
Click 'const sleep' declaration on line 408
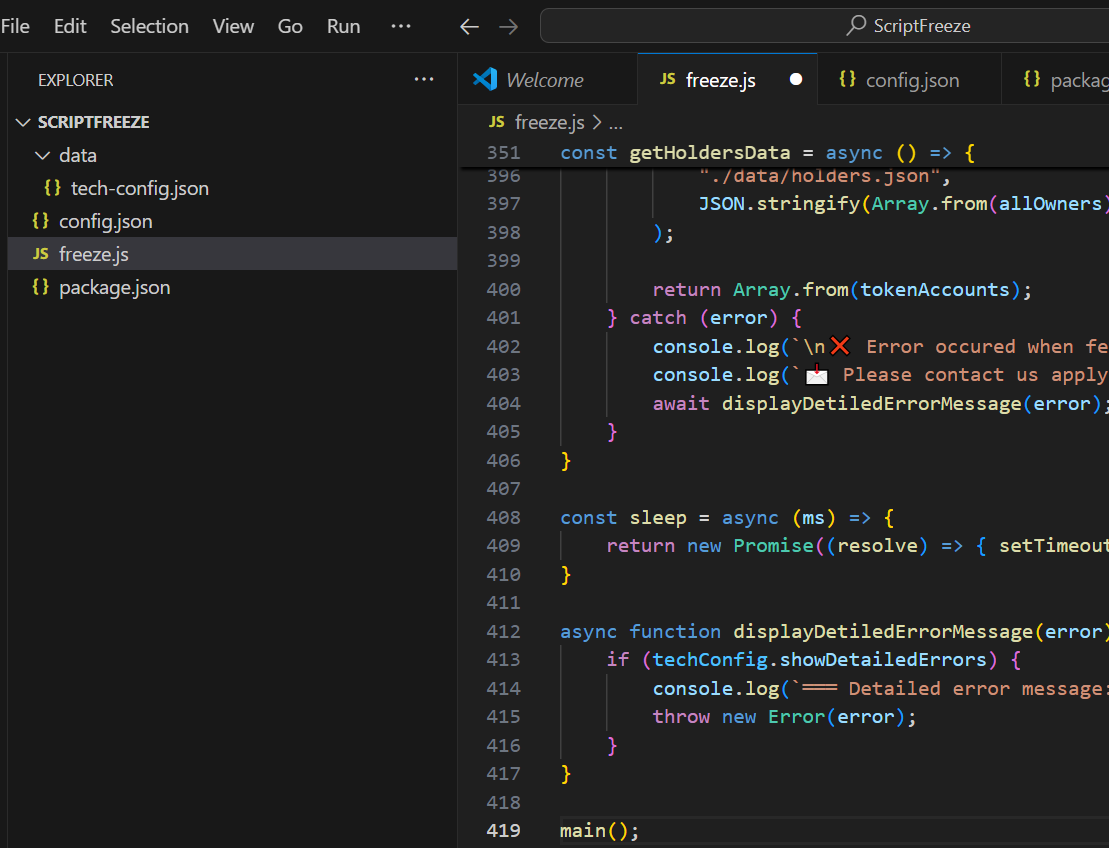click(x=623, y=518)
